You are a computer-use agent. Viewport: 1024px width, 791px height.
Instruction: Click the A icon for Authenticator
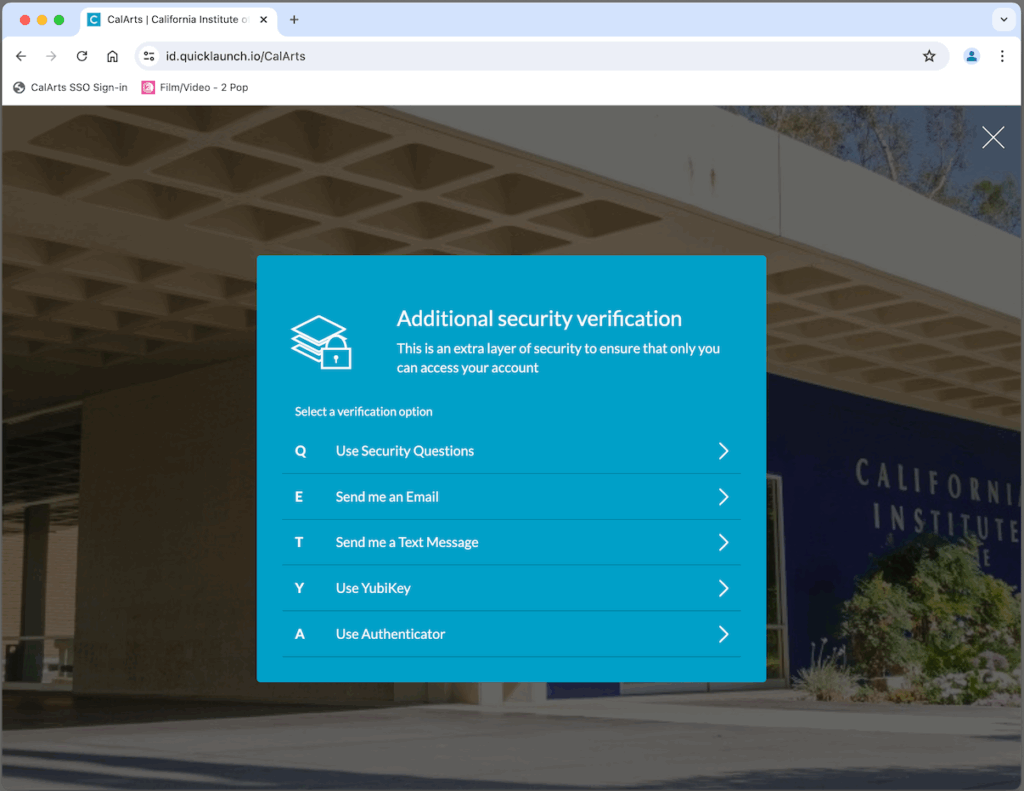pyautogui.click(x=300, y=634)
